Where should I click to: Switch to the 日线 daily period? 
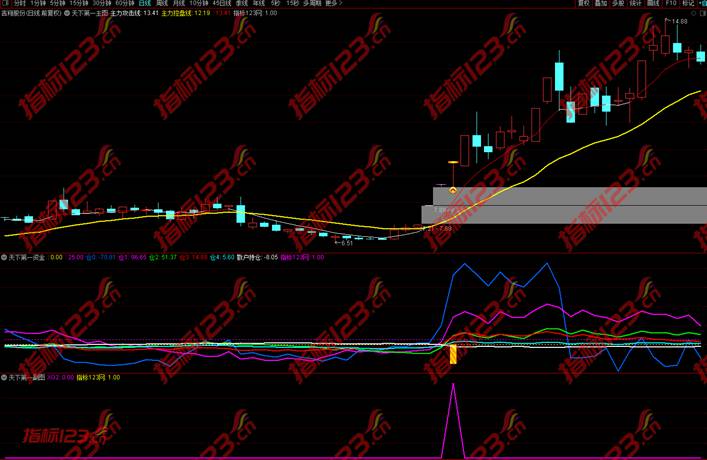pos(145,4)
